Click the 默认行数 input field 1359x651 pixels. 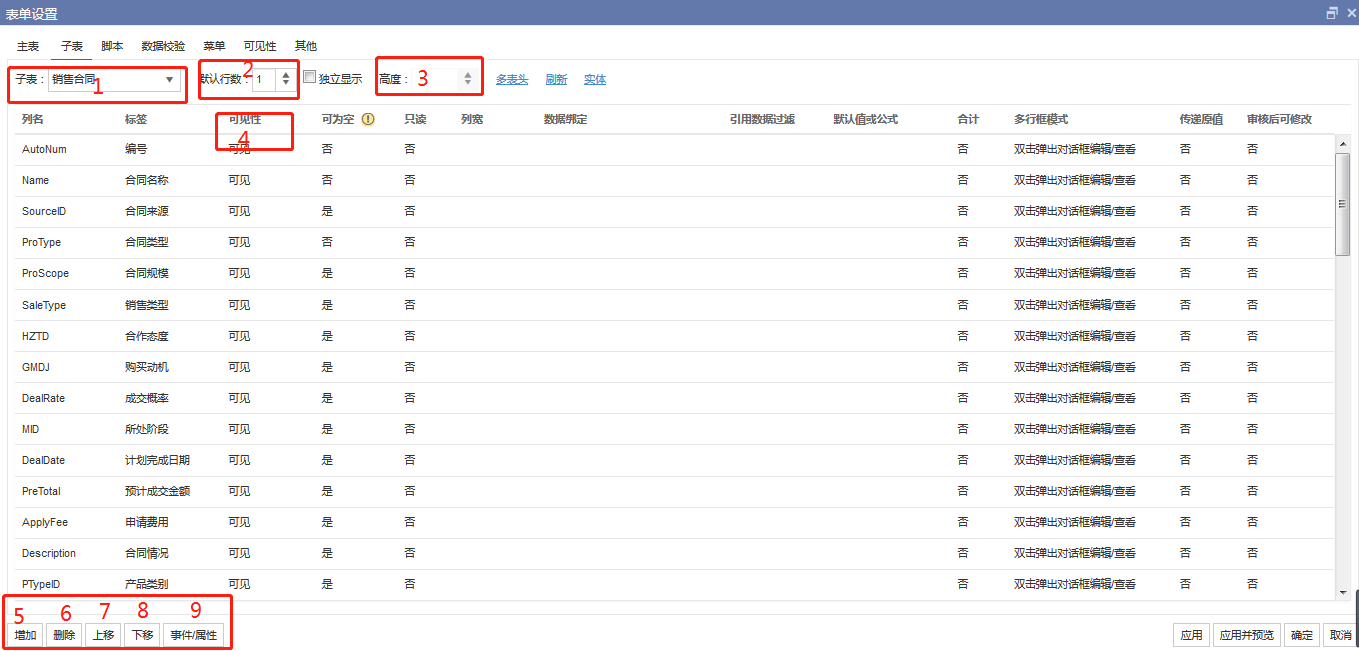click(264, 79)
